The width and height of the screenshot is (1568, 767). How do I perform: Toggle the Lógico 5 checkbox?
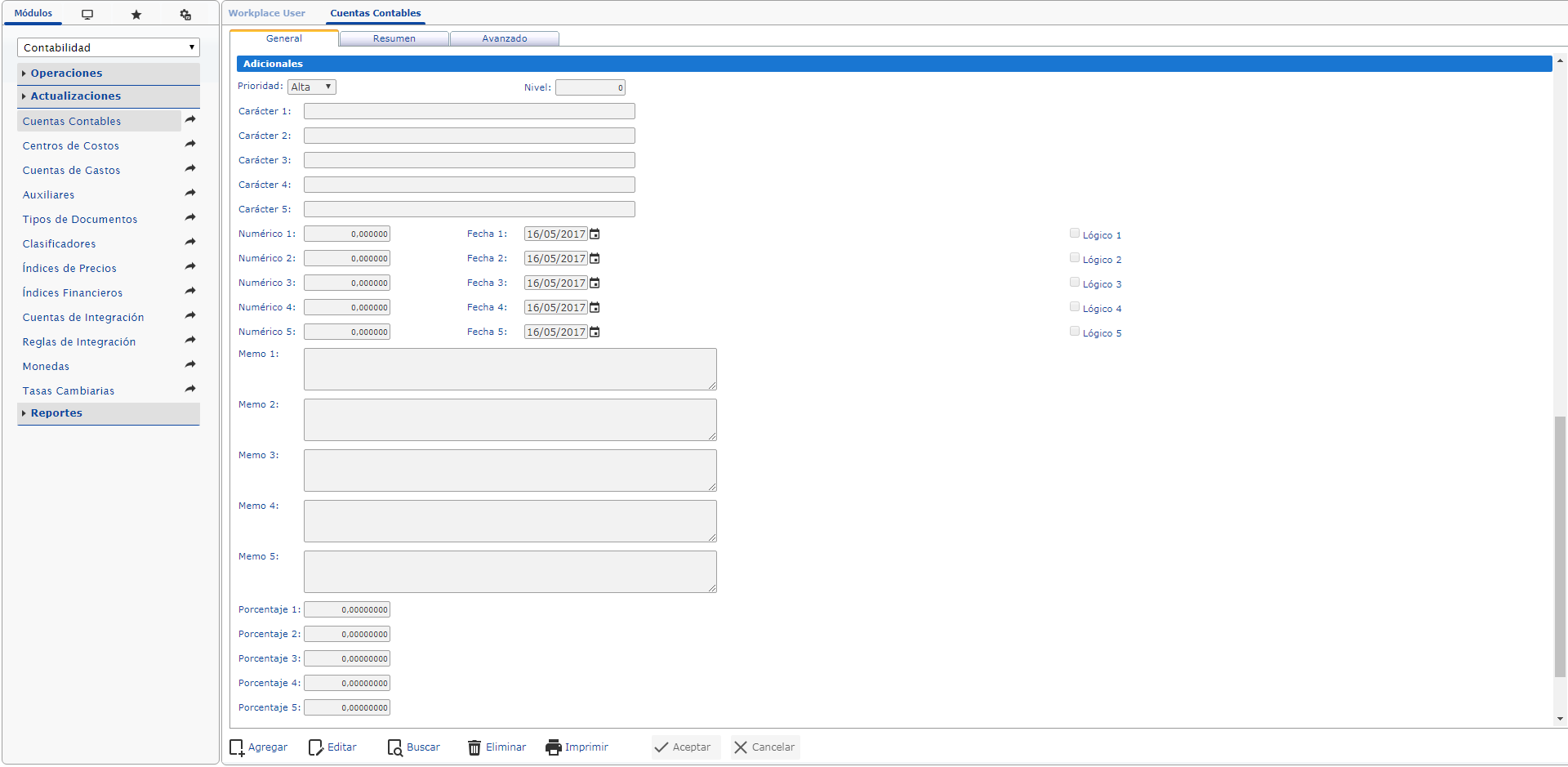[x=1075, y=332]
